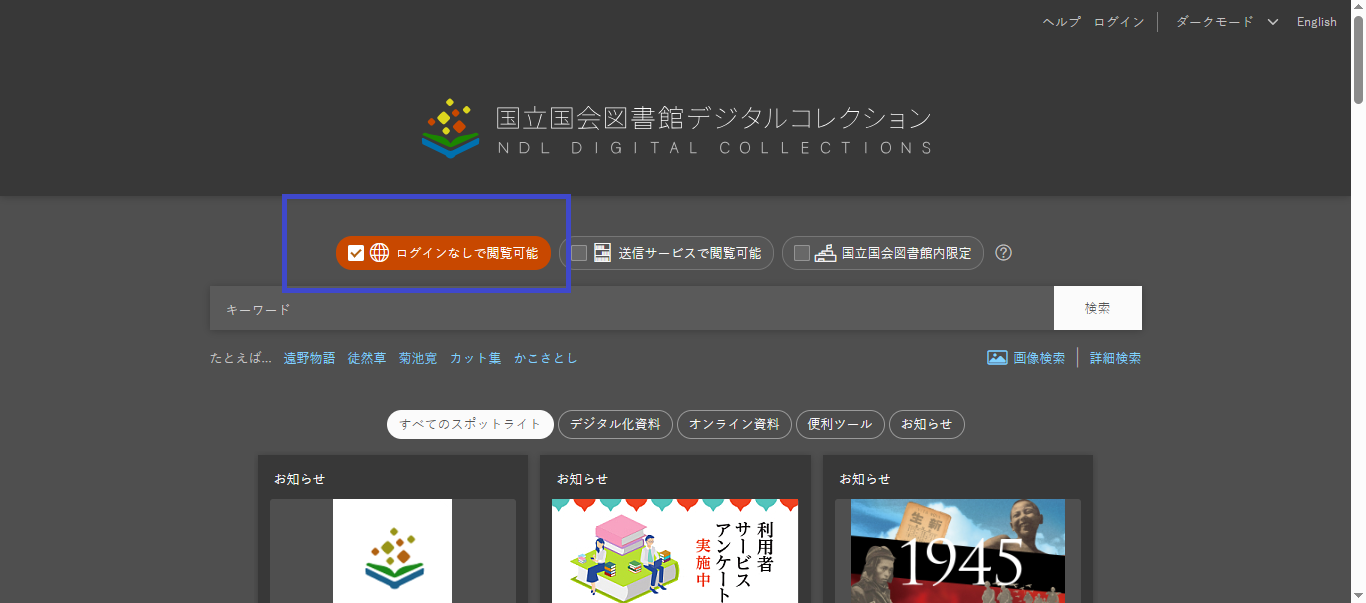Toggle ログインなしで閲覧可能 checkbox
Viewport: 1366px width, 603px height.
pos(355,253)
